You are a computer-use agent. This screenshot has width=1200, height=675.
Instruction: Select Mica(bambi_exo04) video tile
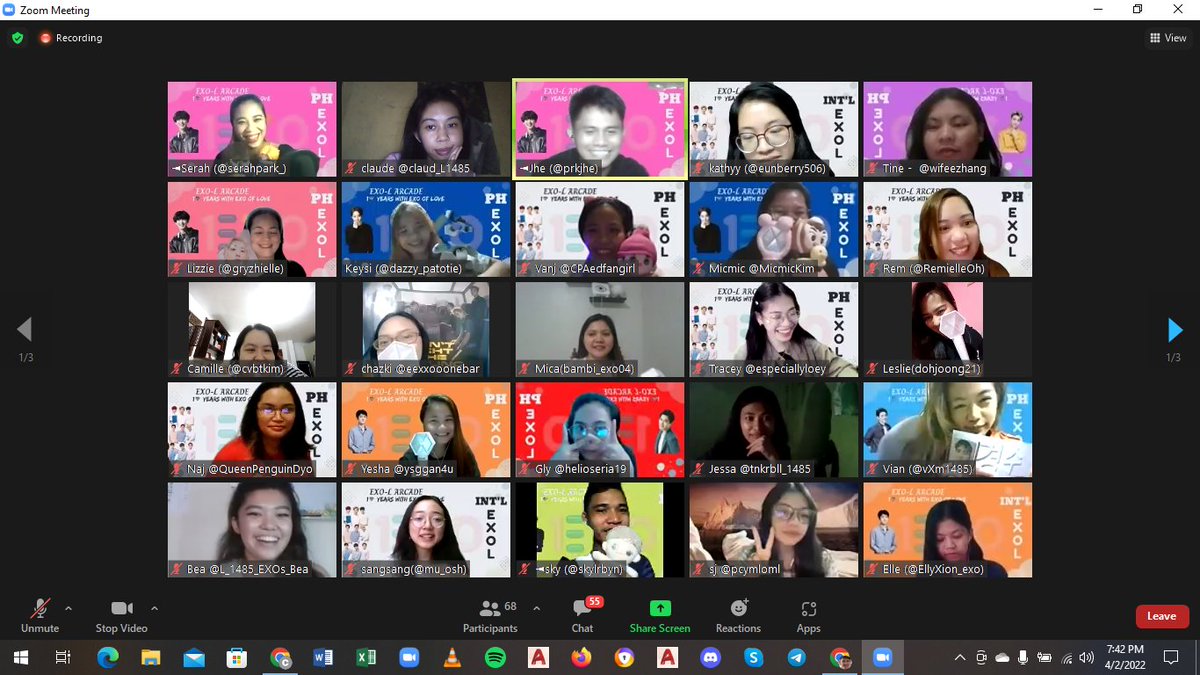pyautogui.click(x=600, y=329)
